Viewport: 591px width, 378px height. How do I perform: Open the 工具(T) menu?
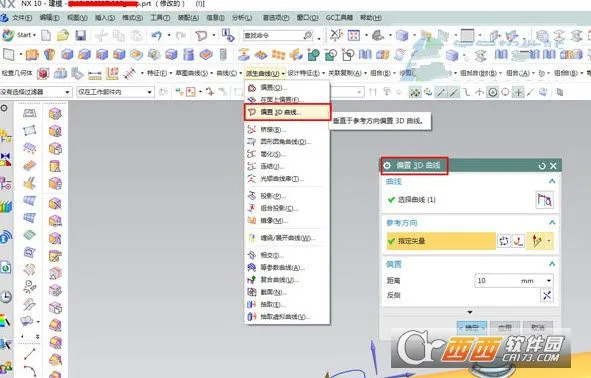[x=160, y=17]
